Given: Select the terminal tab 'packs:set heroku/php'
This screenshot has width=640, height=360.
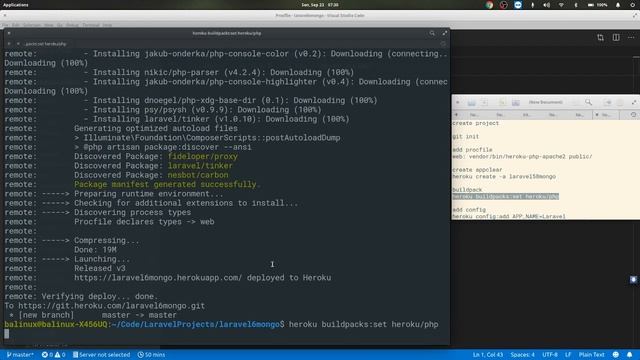Looking at the screenshot, I should point(45,44).
